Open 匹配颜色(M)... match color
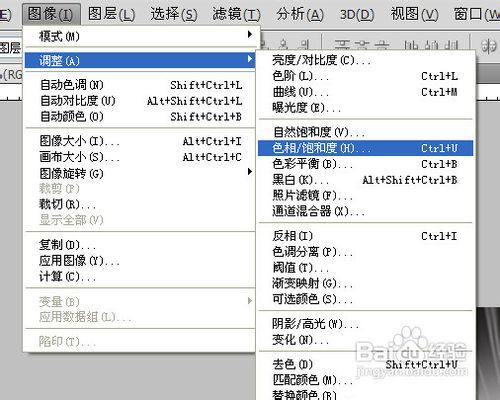Viewport: 500px width, 400px height. [x=366, y=380]
